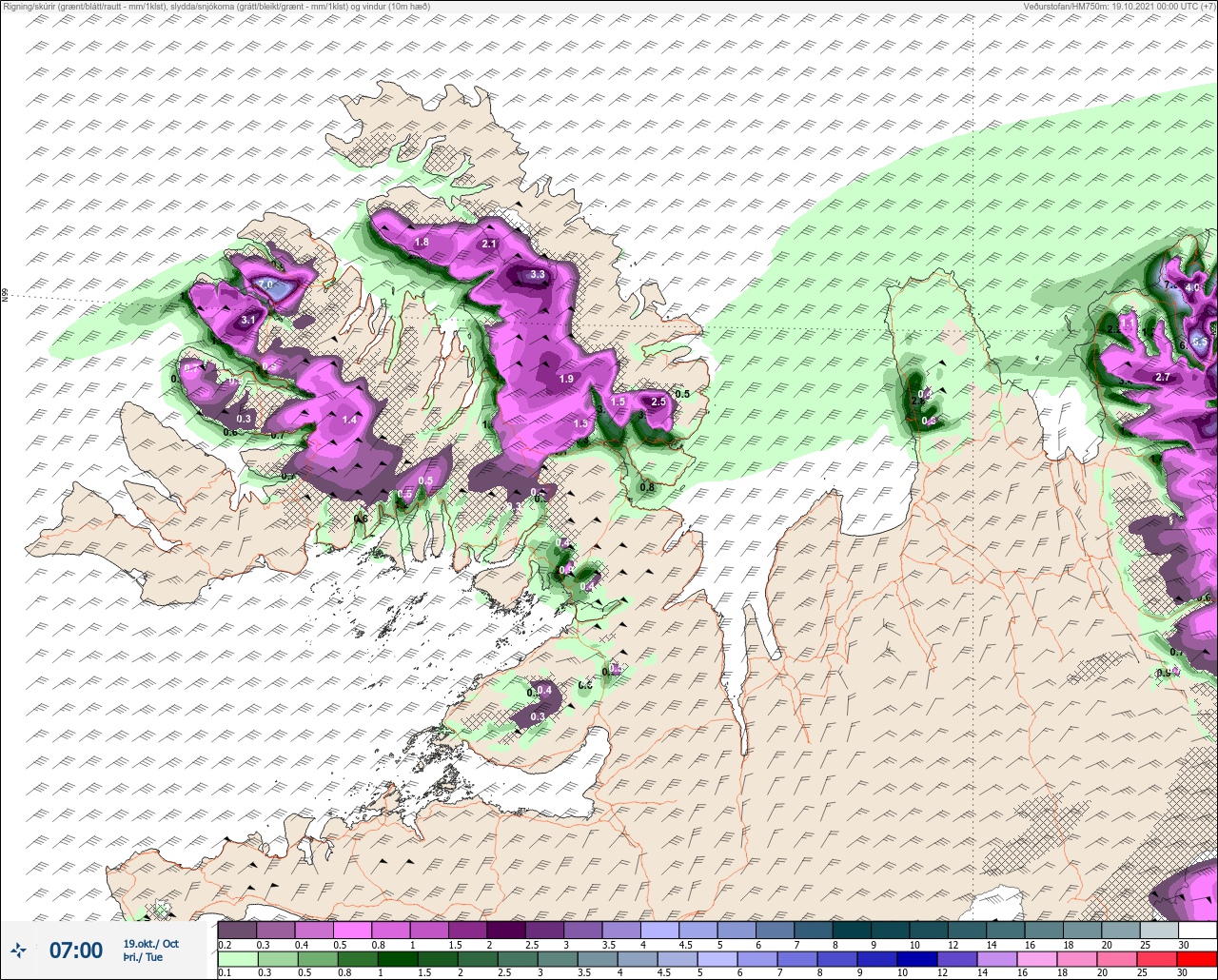Screen dimensions: 1218x980
Task: Click the '0.8' precipitation value on the map
Action: 647,487
